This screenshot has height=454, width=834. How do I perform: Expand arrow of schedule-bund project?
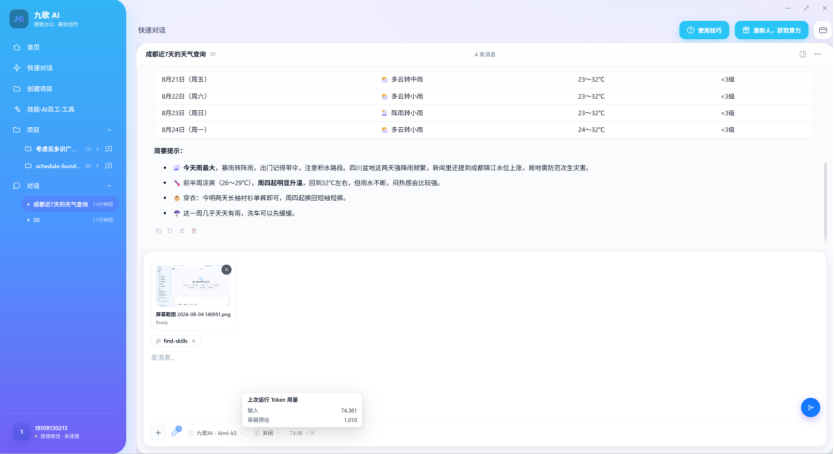click(x=97, y=166)
